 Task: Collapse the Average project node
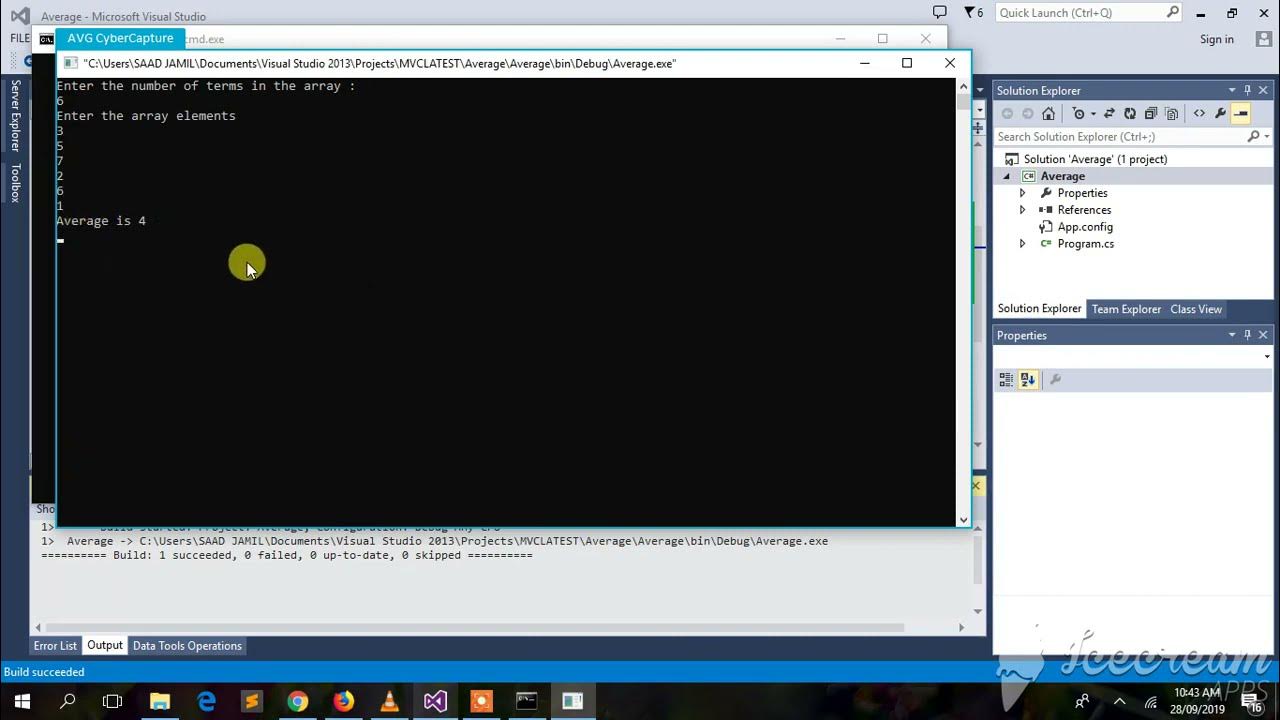pos(1007,176)
